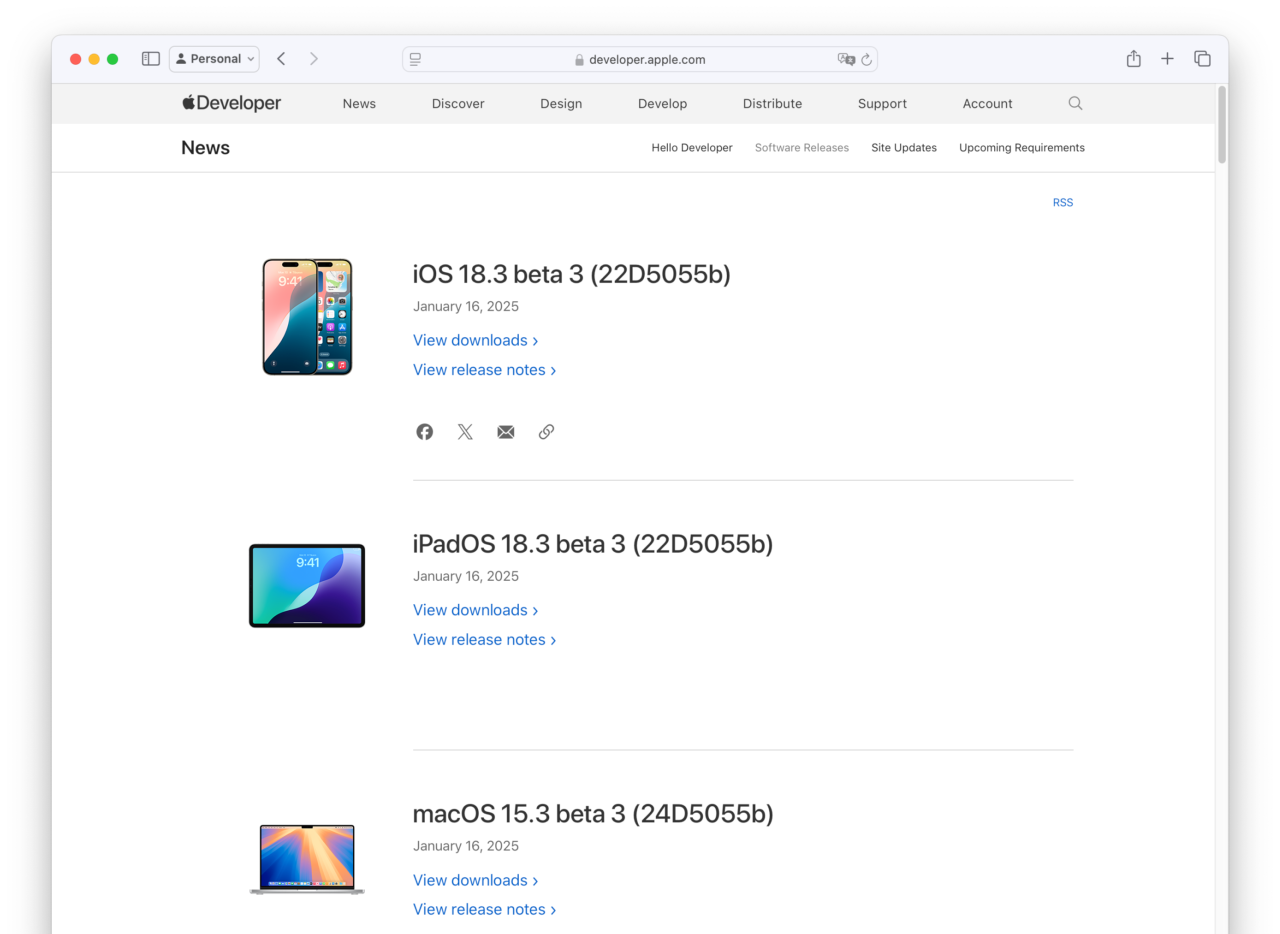
Task: Go back to the previous page
Action: [x=281, y=59]
